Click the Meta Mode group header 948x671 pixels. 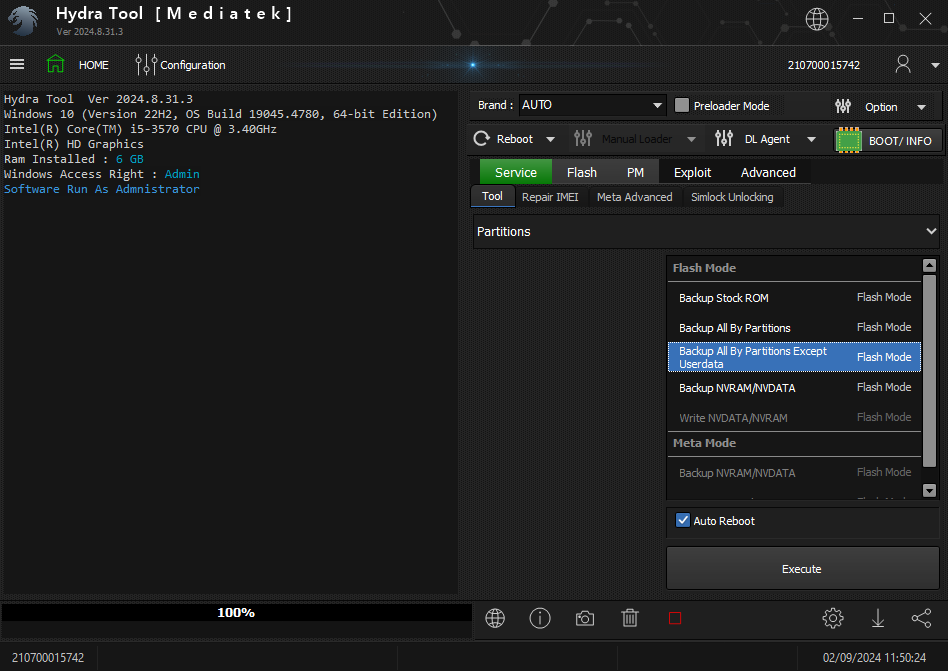coord(794,443)
